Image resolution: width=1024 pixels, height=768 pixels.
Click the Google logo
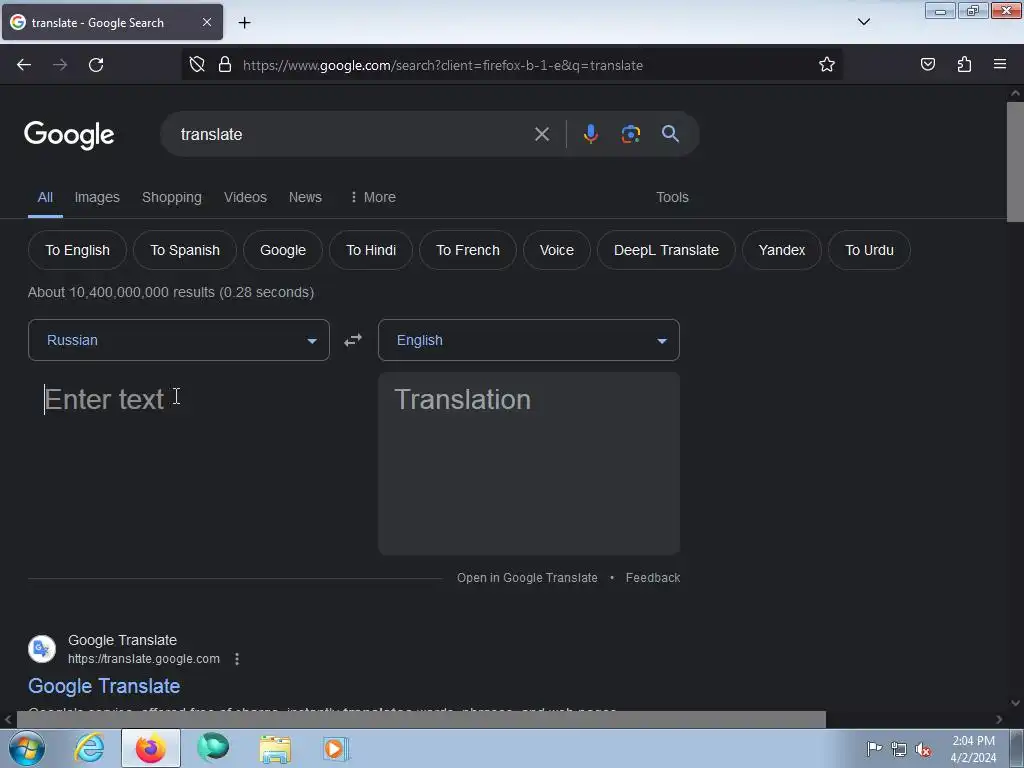coord(69,135)
